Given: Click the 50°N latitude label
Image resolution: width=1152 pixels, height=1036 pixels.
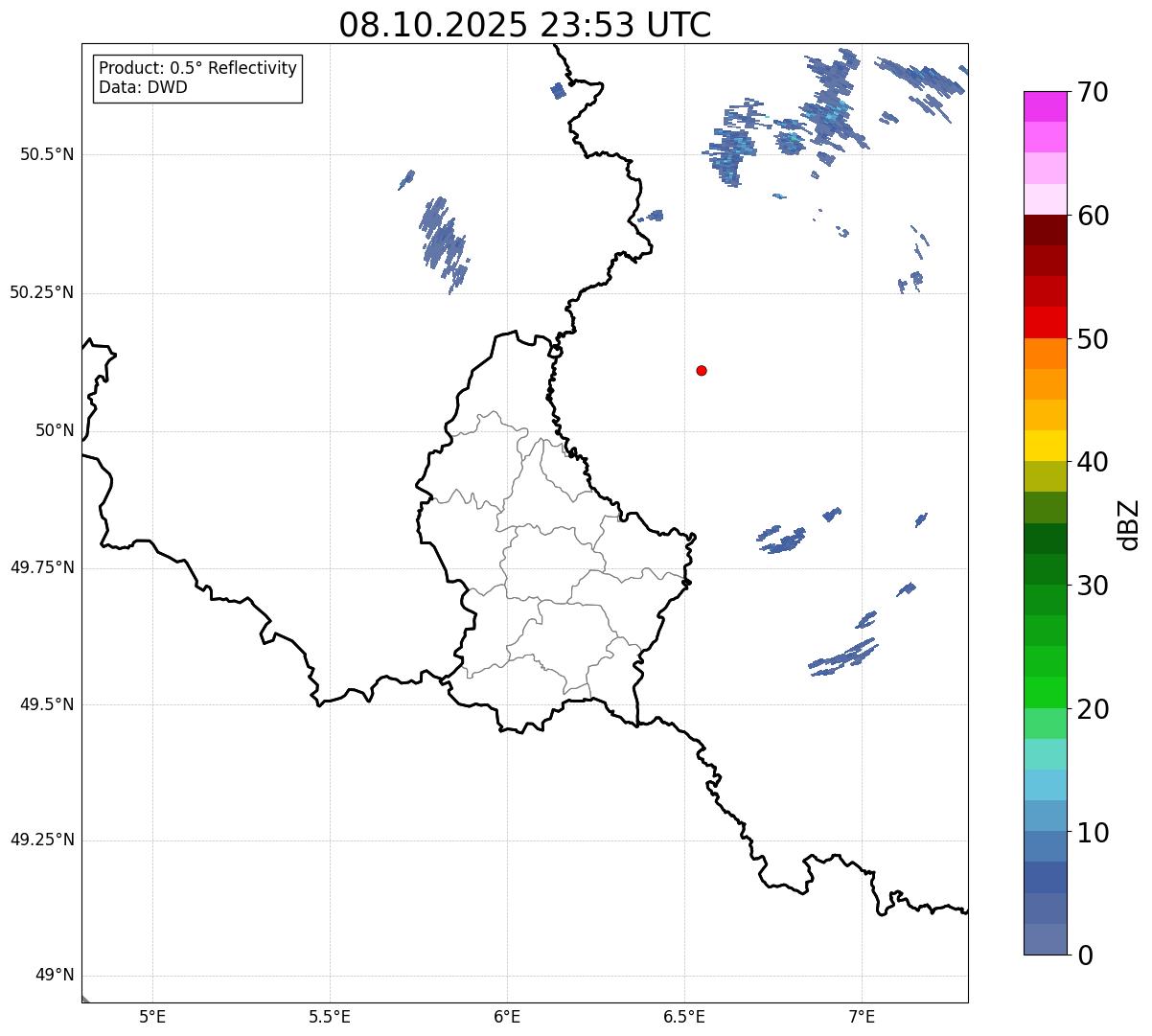Looking at the screenshot, I should [55, 430].
